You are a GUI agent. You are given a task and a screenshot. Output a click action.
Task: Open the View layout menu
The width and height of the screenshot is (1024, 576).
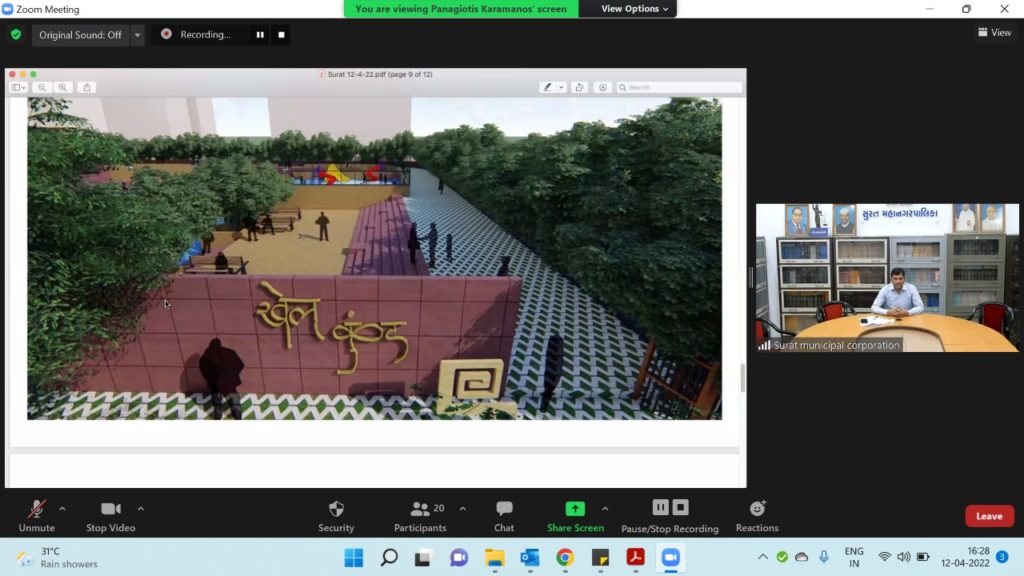(x=994, y=33)
